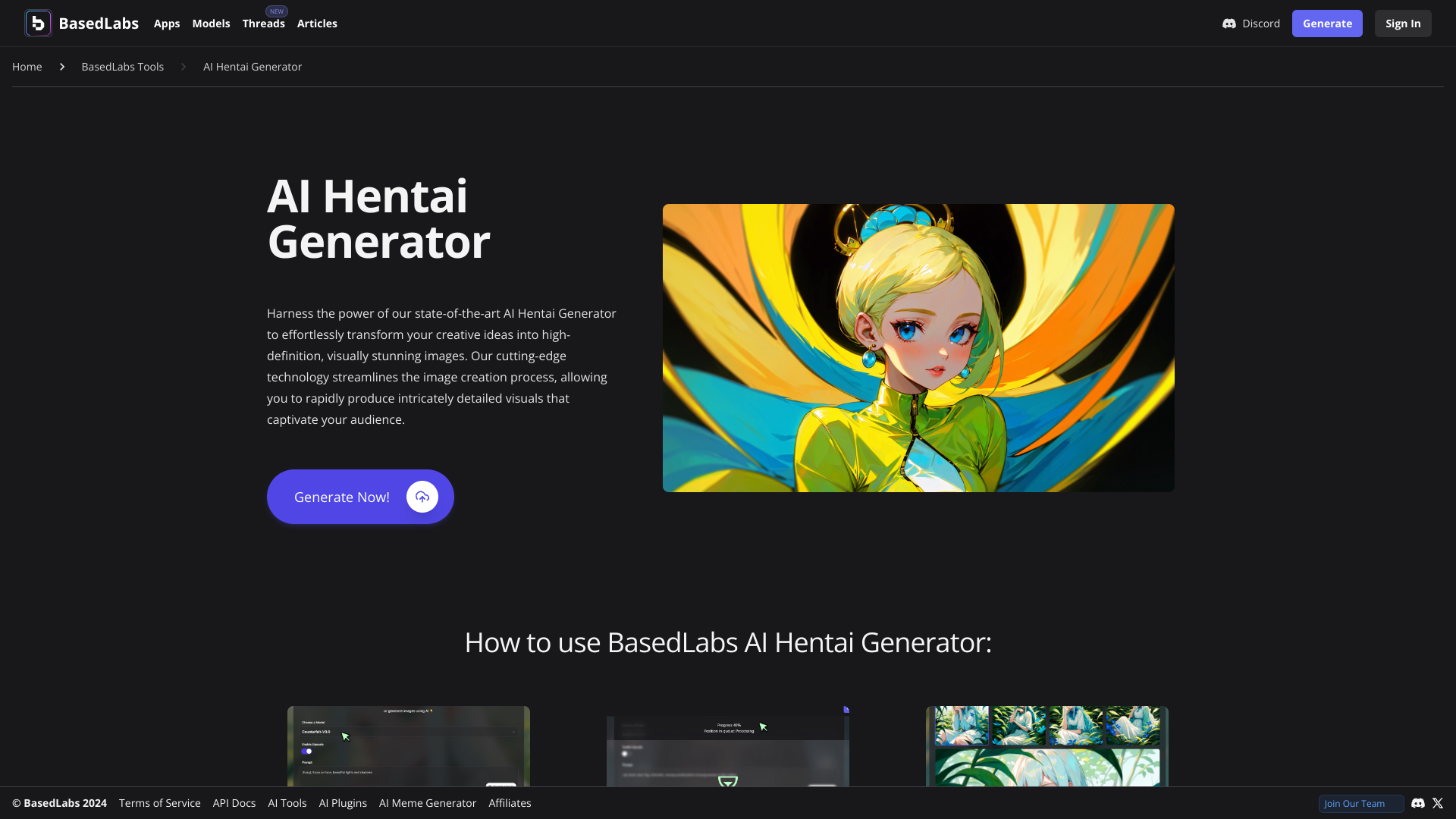The image size is (1456, 819).
Task: Click the BasedLabs logo icon
Action: coord(38,24)
